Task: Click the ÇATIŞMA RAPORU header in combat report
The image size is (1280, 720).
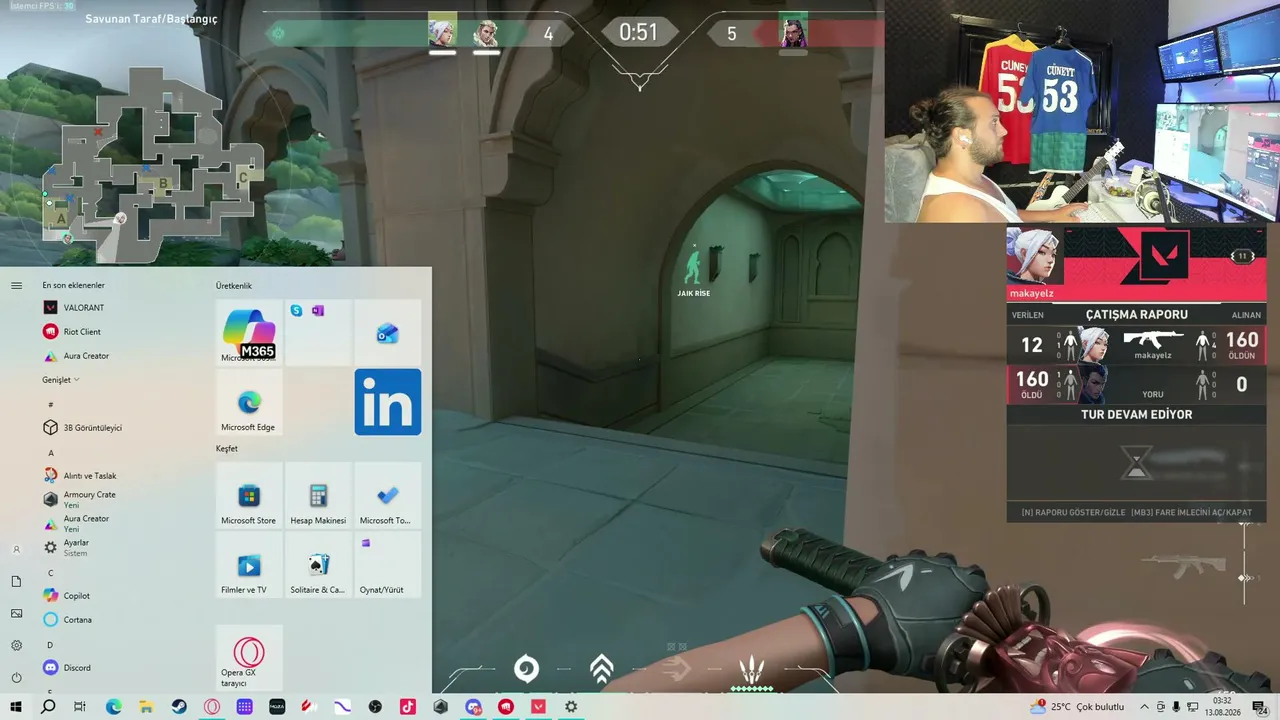Action: [1136, 314]
